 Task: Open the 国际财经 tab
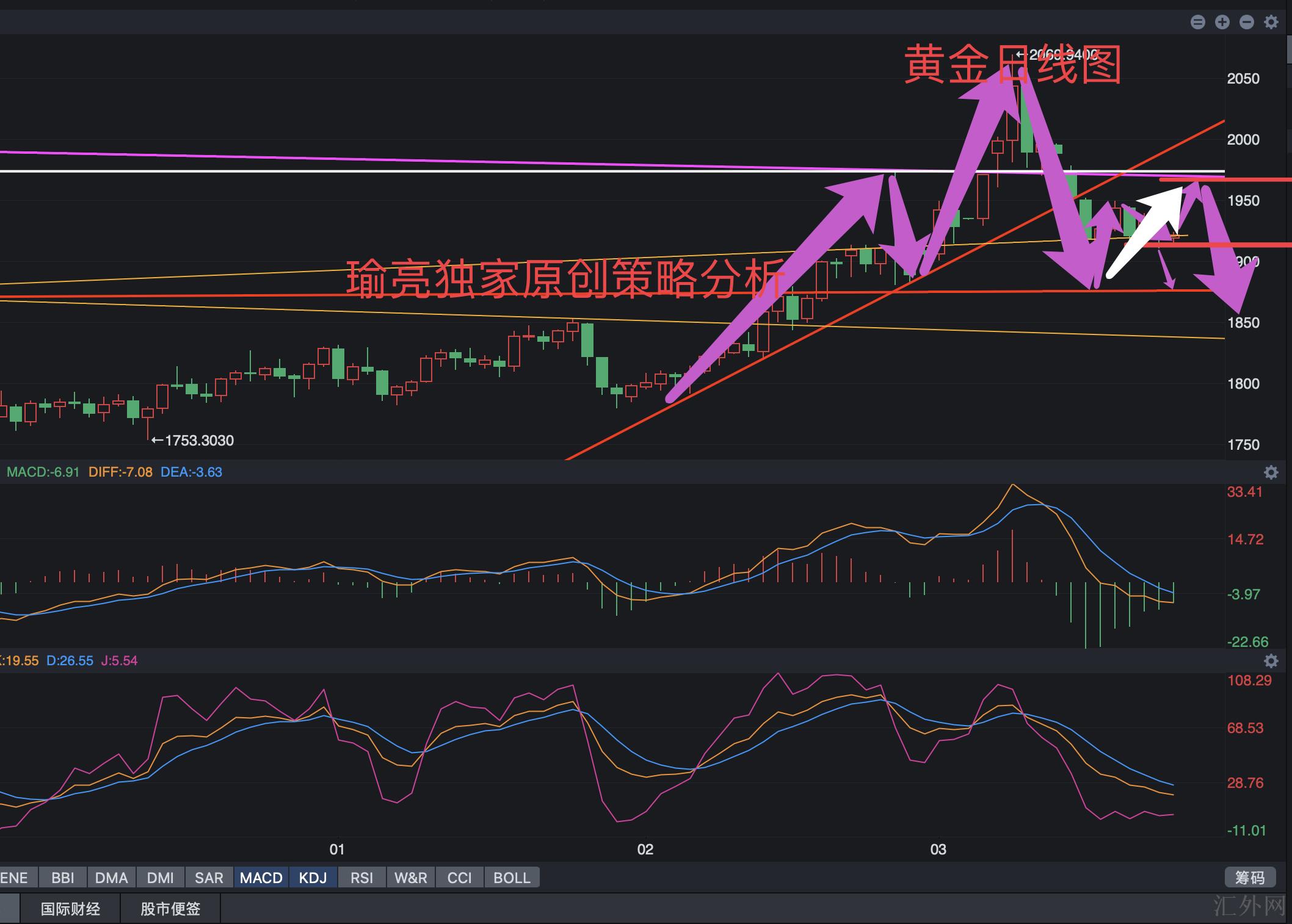click(x=70, y=909)
